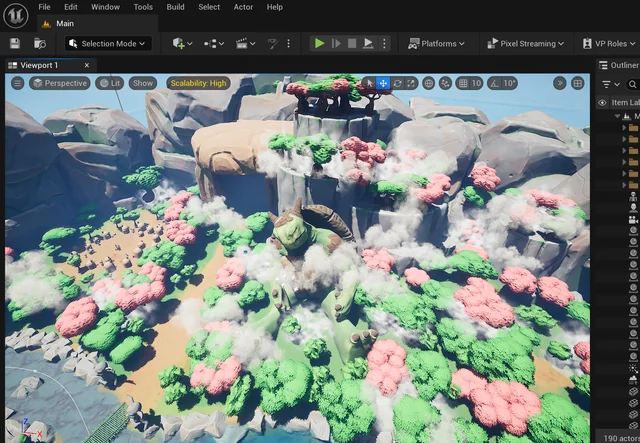This screenshot has width=640, height=443.
Task: Toggle visibility eye in Outliner header
Action: [x=602, y=102]
